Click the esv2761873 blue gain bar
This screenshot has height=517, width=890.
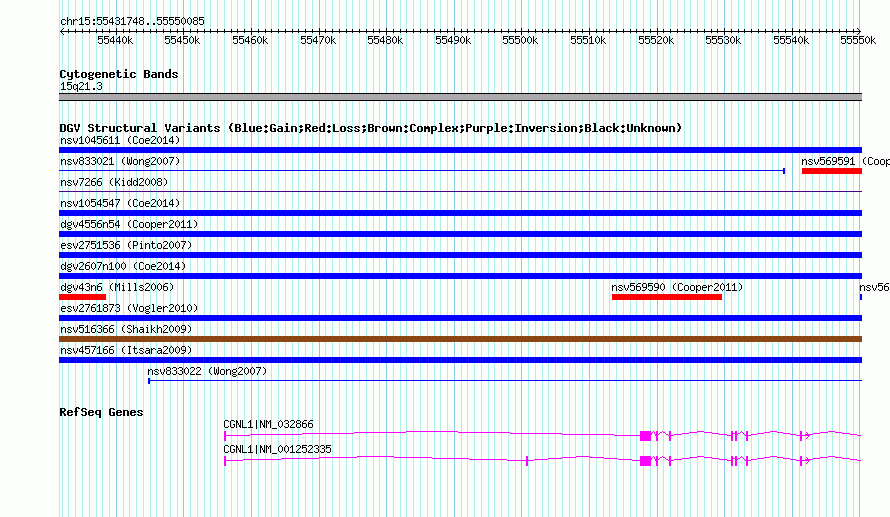click(x=460, y=318)
